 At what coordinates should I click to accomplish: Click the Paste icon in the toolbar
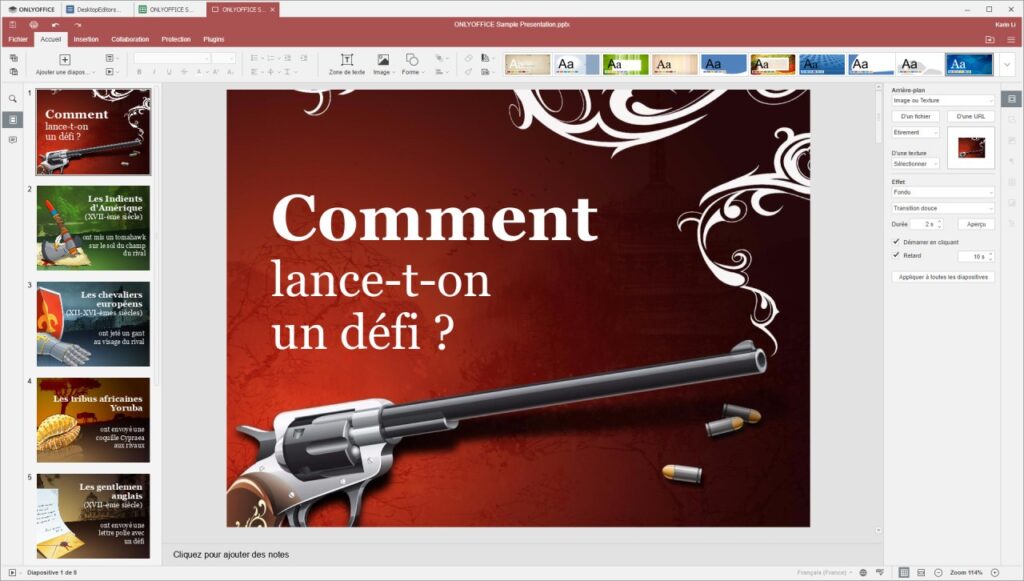[14, 72]
